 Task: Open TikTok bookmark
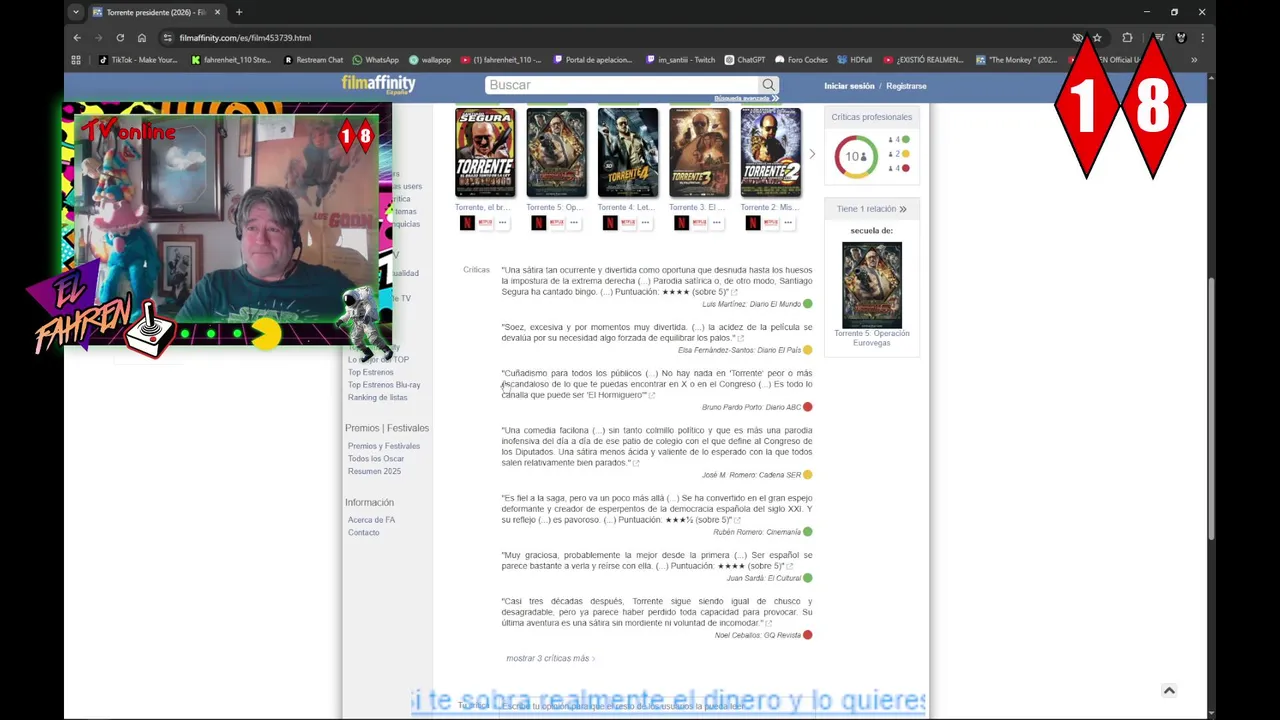pyautogui.click(x=138, y=60)
